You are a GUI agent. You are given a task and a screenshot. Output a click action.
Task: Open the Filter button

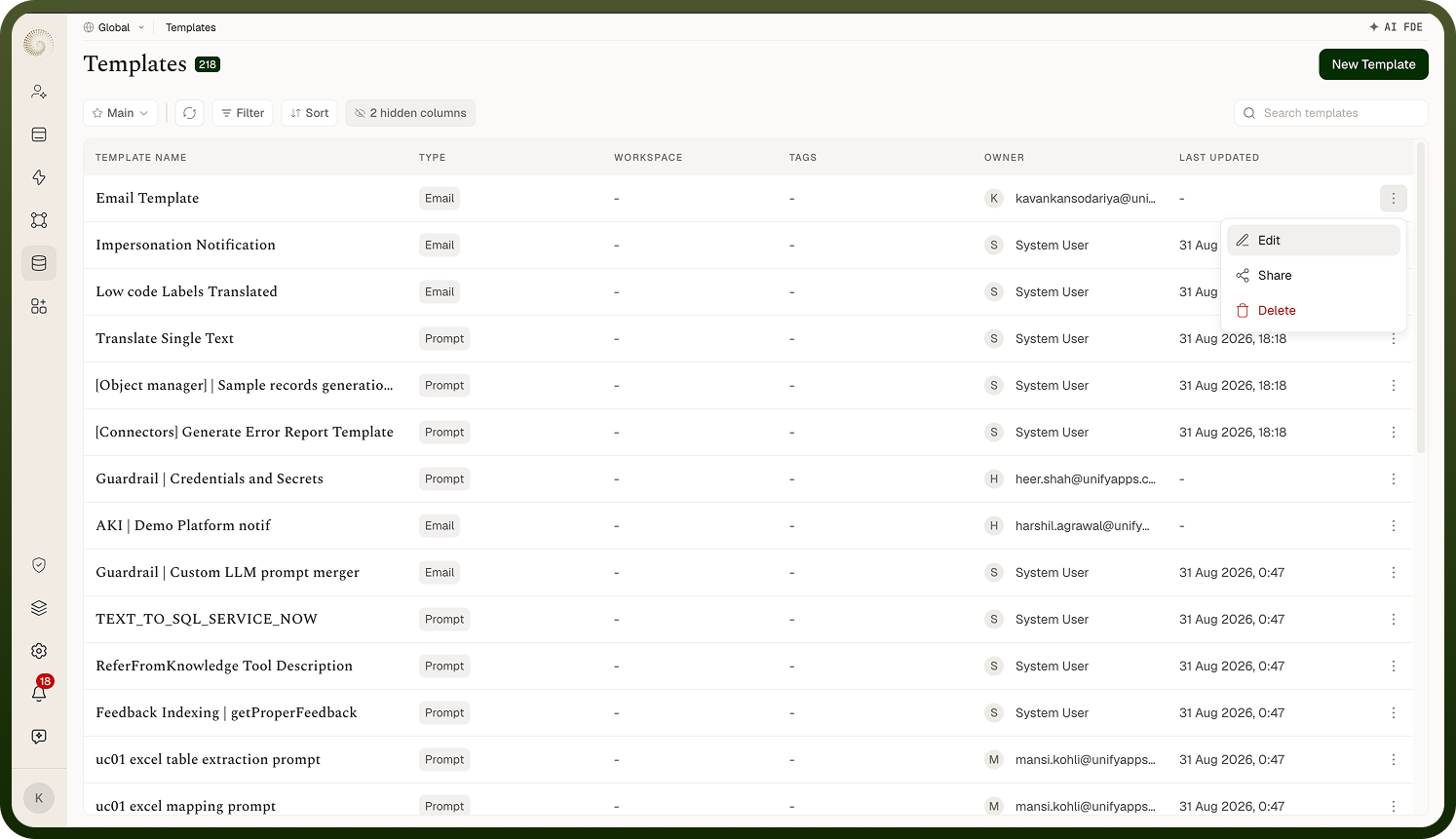[243, 113]
